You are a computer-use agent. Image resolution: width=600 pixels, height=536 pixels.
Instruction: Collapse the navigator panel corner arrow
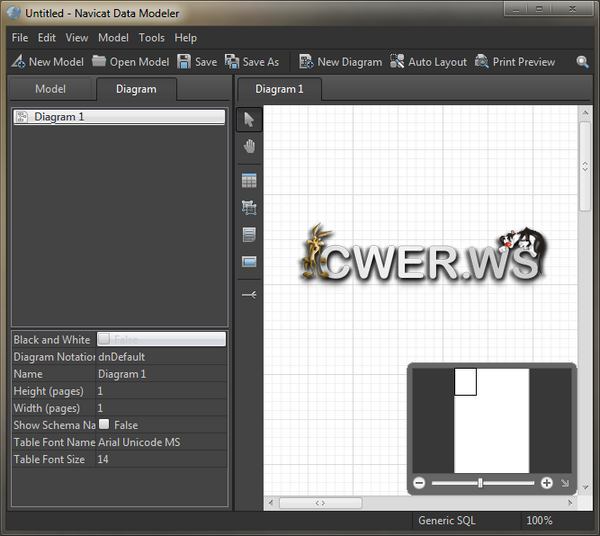point(565,483)
